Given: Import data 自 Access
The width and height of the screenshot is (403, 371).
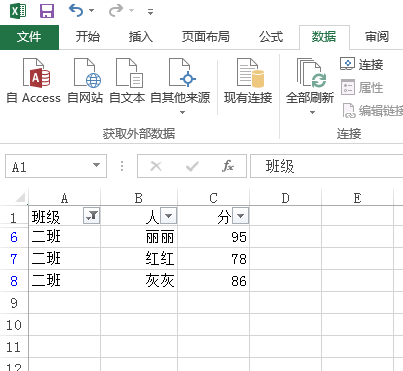Looking at the screenshot, I should click(34, 81).
